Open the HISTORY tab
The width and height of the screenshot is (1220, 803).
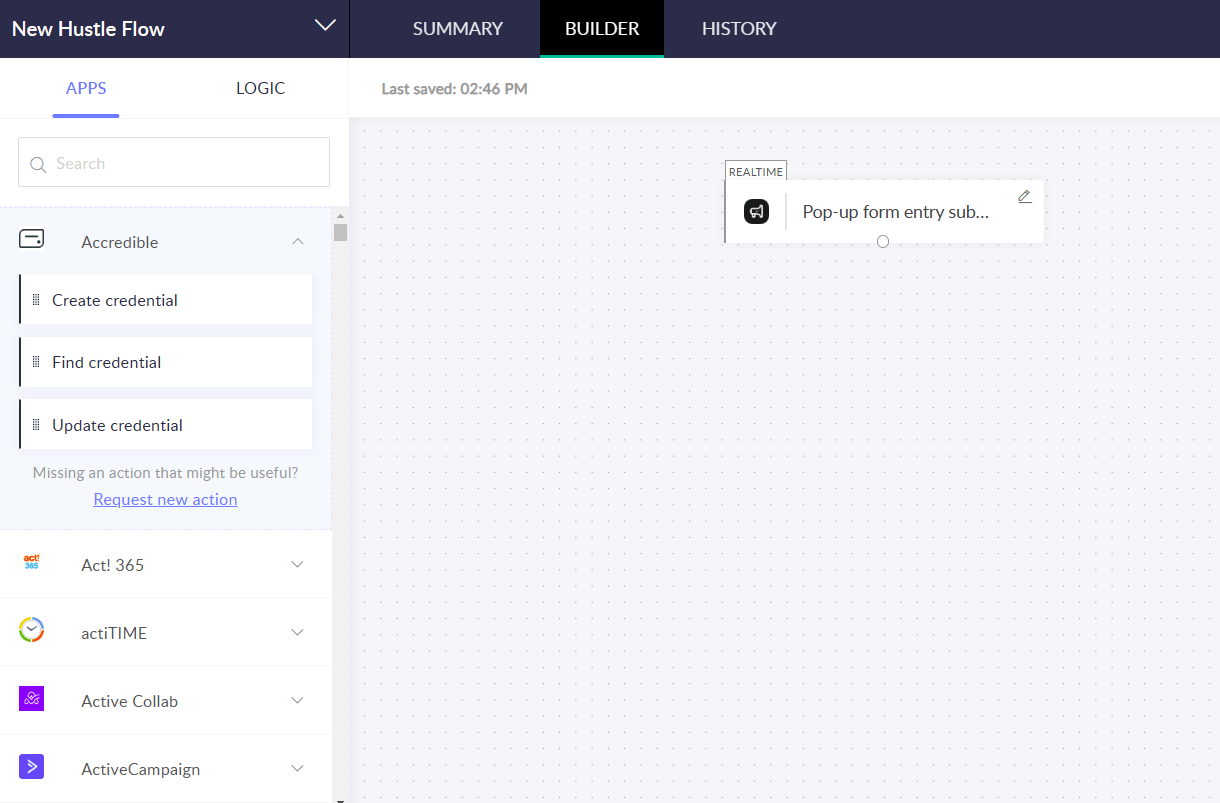coord(739,28)
